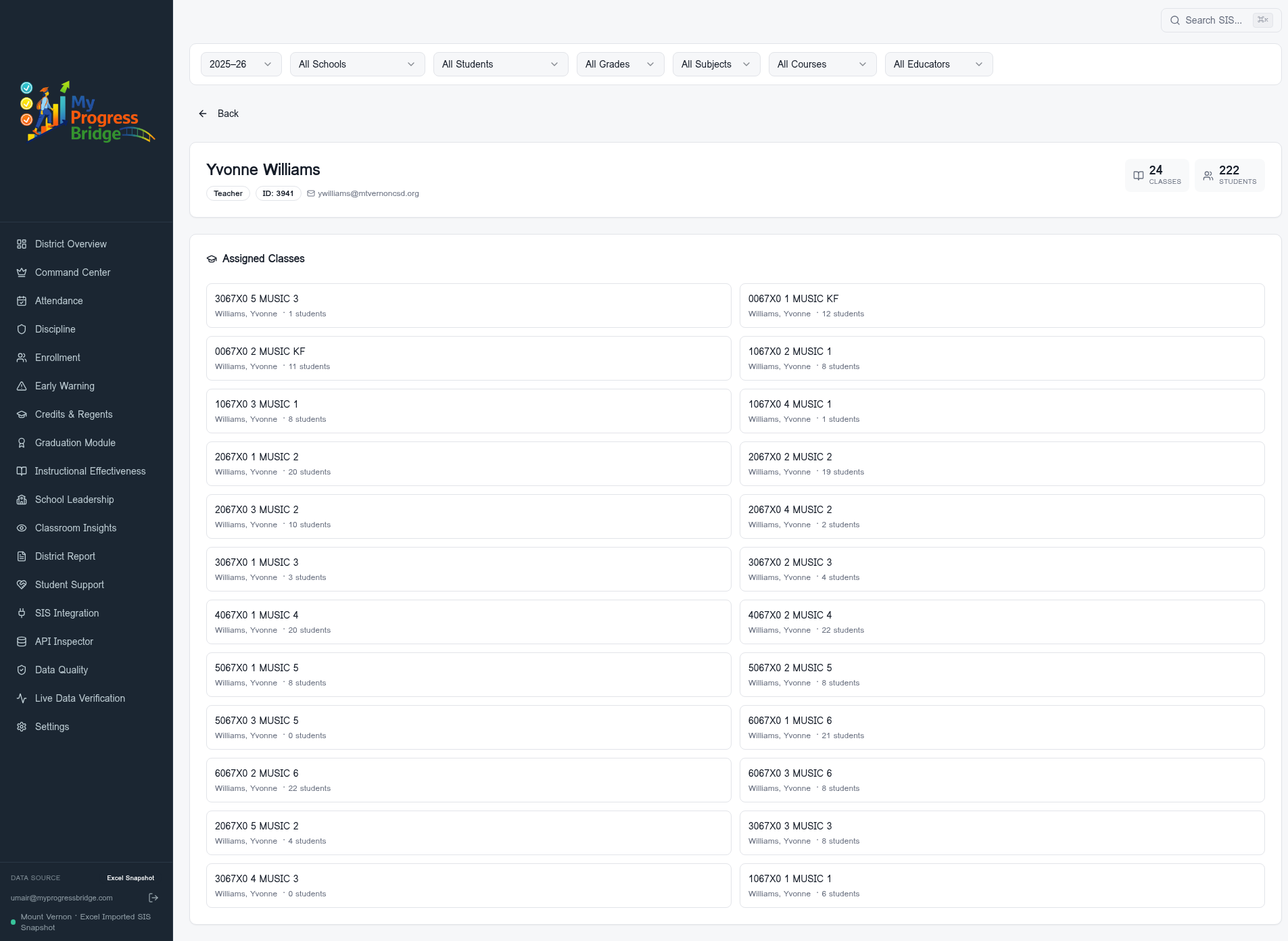
Task: Click the District Overview grid icon
Action: 22,244
